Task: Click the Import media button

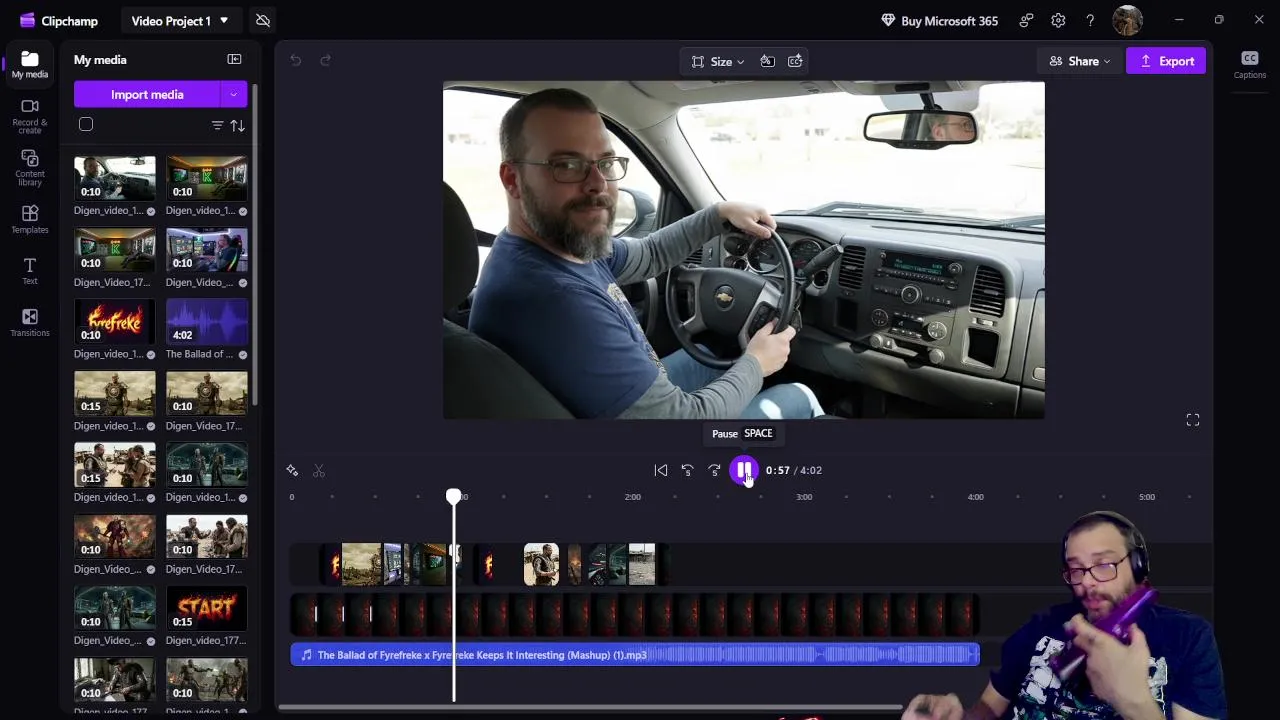Action: (x=147, y=94)
